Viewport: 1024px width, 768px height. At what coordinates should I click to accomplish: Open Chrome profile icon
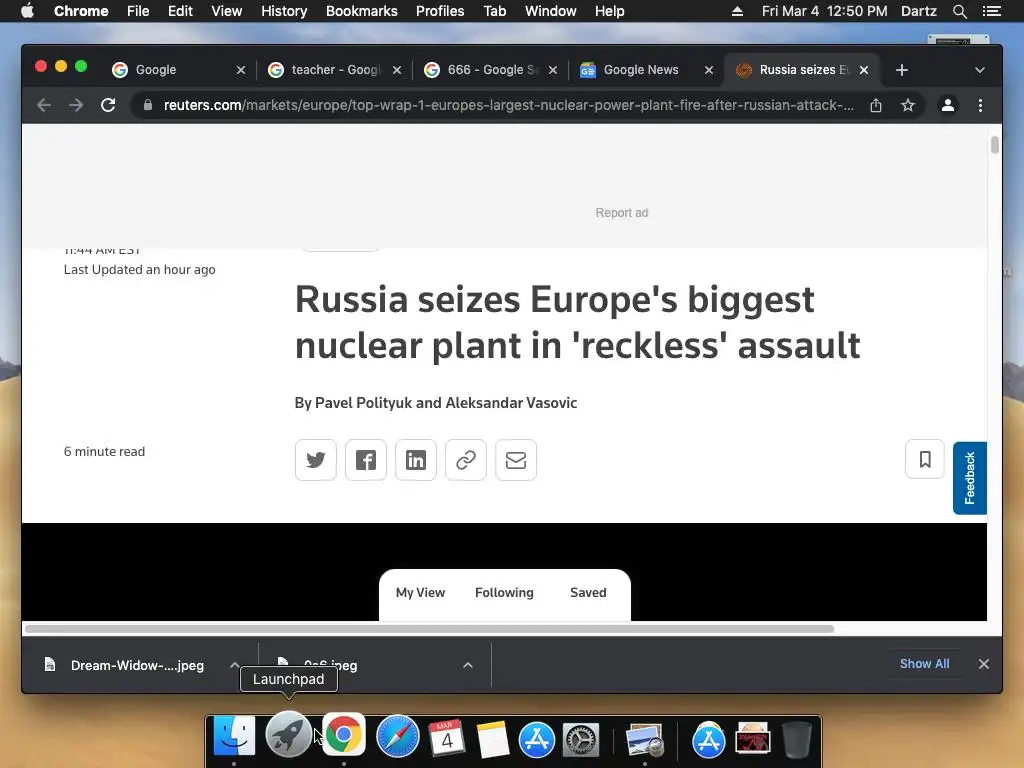pyautogui.click(x=948, y=105)
